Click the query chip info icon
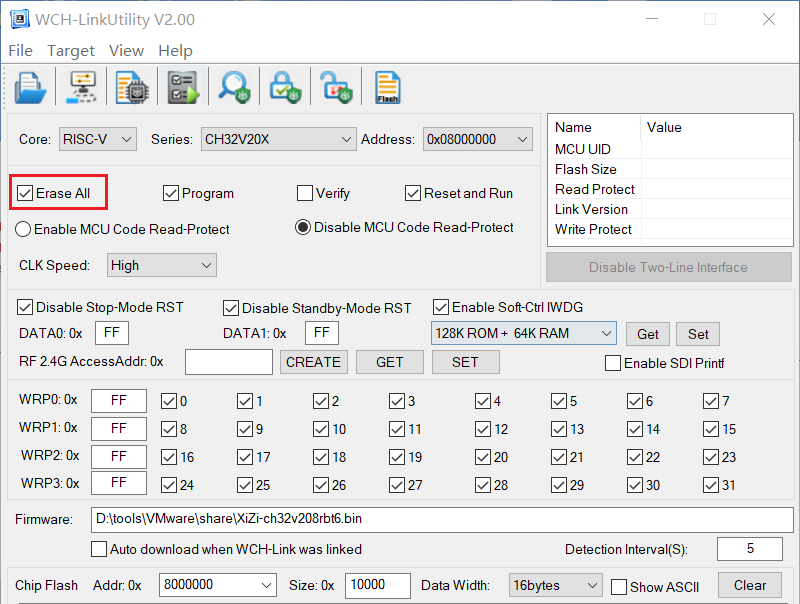The height and width of the screenshot is (604, 800). point(132,88)
